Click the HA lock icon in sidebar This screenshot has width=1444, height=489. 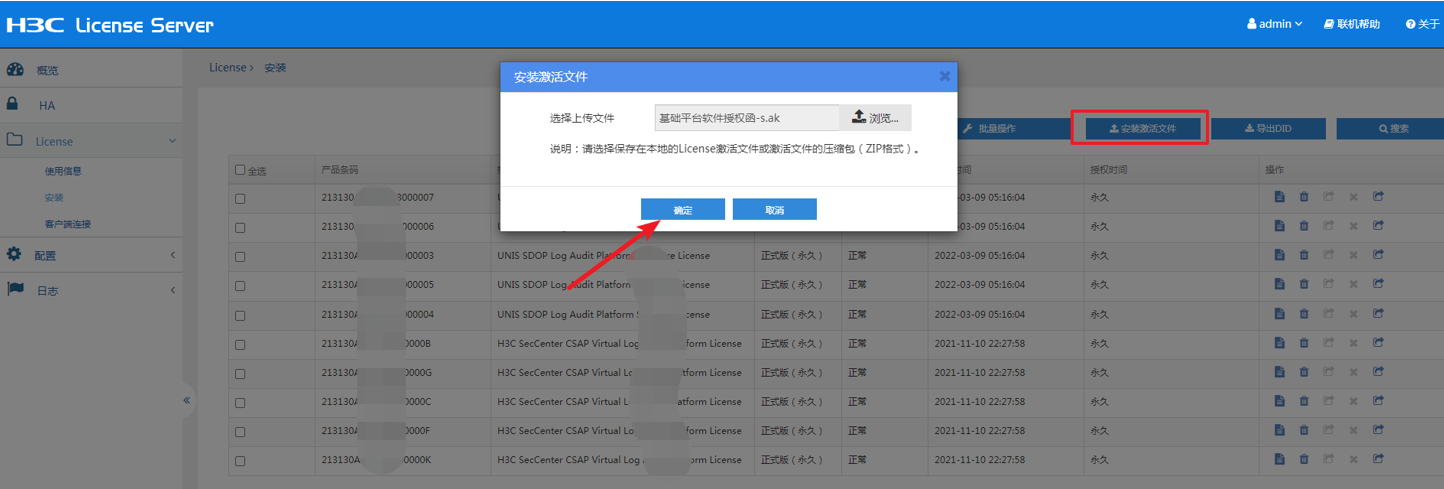[x=13, y=104]
